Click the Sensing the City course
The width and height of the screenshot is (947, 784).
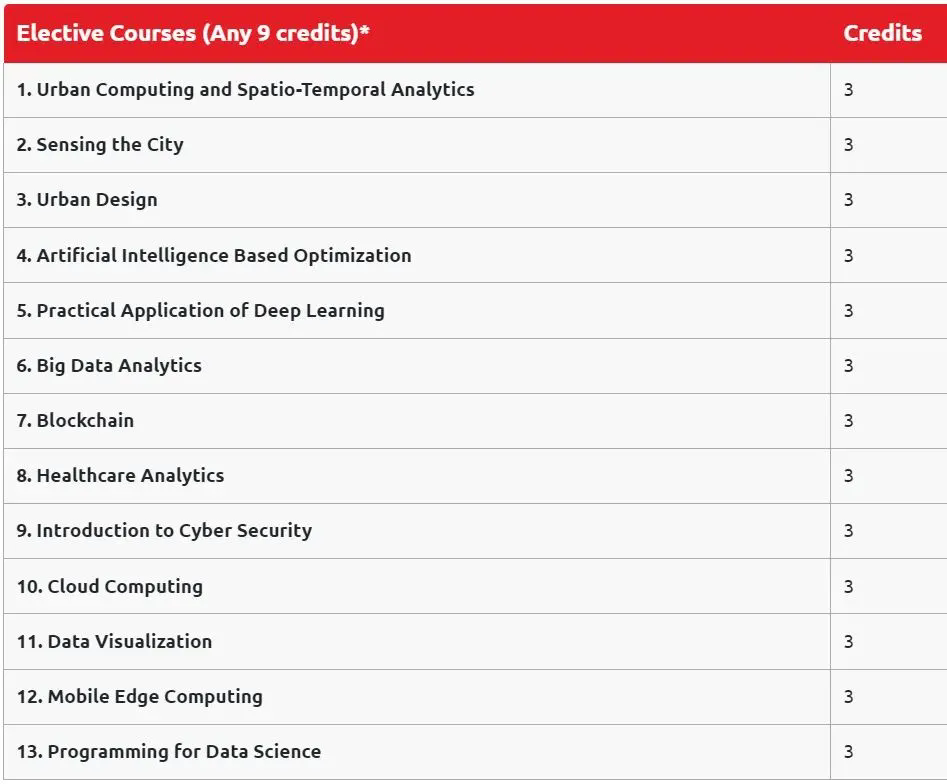click(100, 145)
